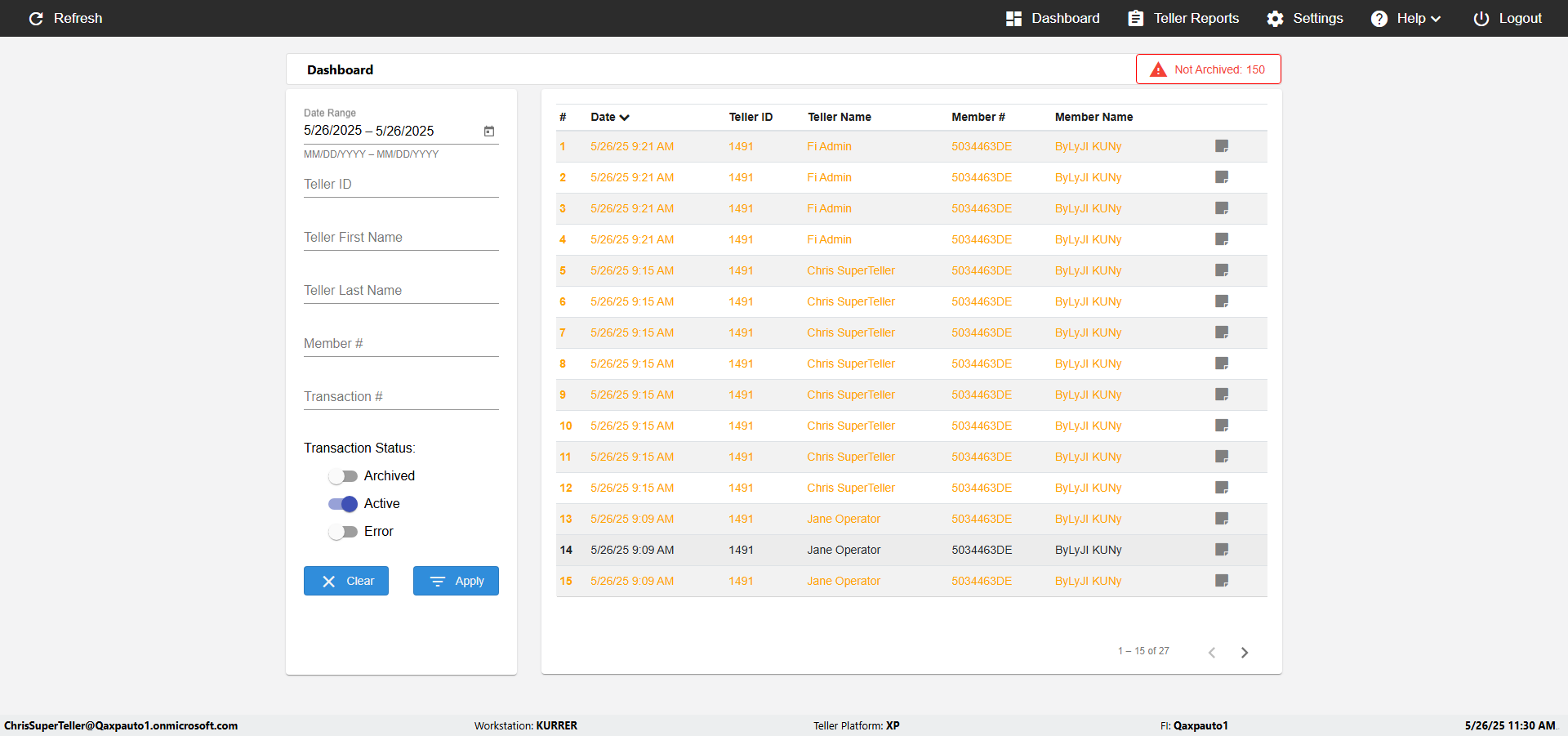Click the Refresh icon in top bar
Viewport: 1568px width, 736px height.
point(36,18)
